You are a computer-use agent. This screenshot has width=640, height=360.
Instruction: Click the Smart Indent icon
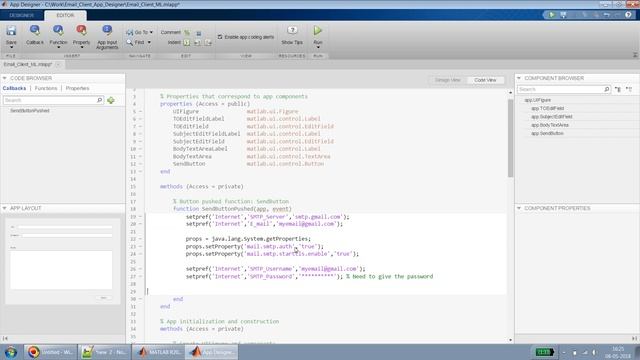click(x=187, y=42)
